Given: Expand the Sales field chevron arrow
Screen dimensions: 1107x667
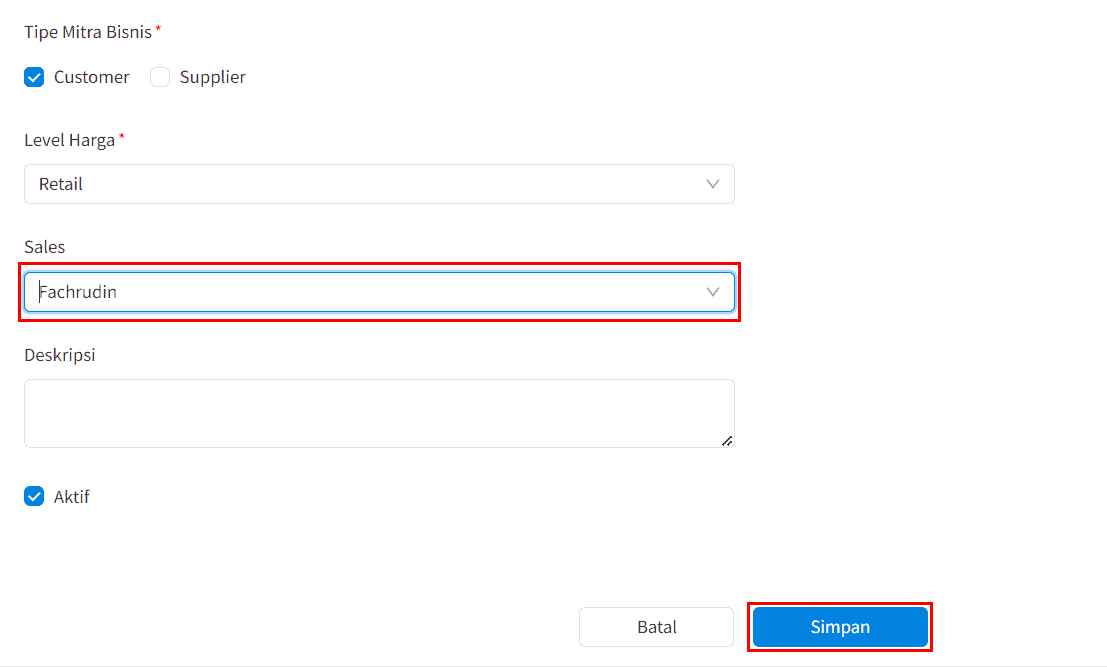Looking at the screenshot, I should tap(712, 292).
